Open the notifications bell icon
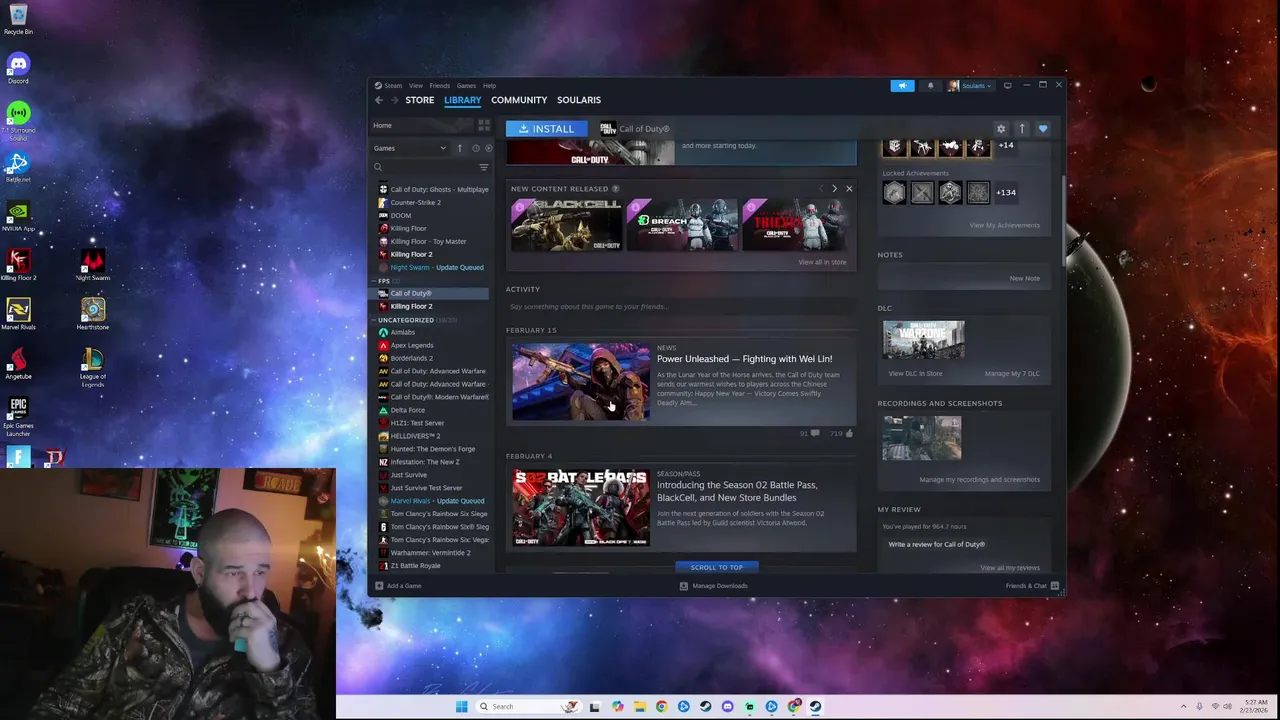The image size is (1280, 720). pyautogui.click(x=930, y=85)
